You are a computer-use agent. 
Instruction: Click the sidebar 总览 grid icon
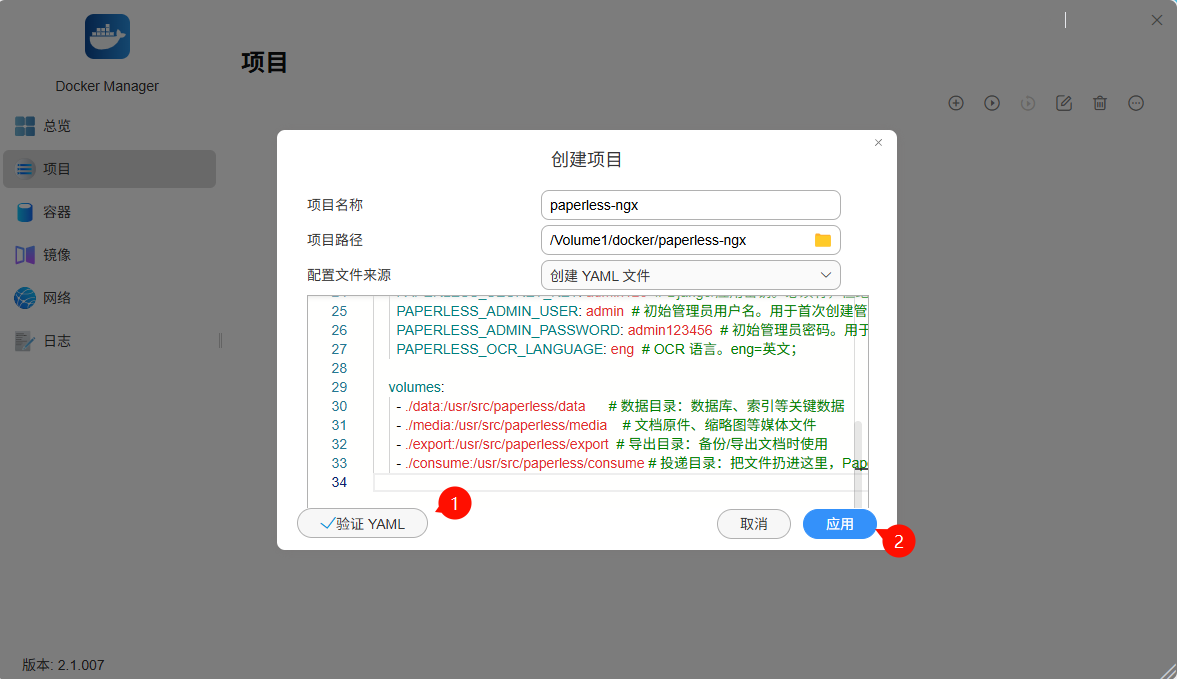[x=25, y=126]
